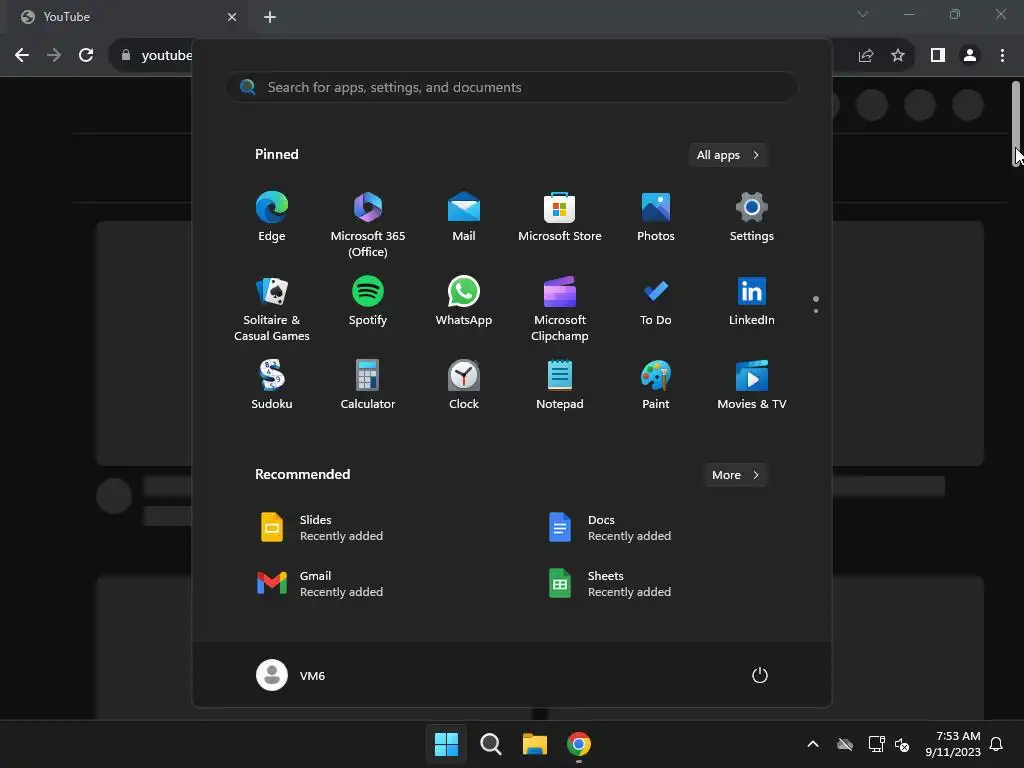
Task: Go to next page of pinned apps
Action: (x=816, y=311)
